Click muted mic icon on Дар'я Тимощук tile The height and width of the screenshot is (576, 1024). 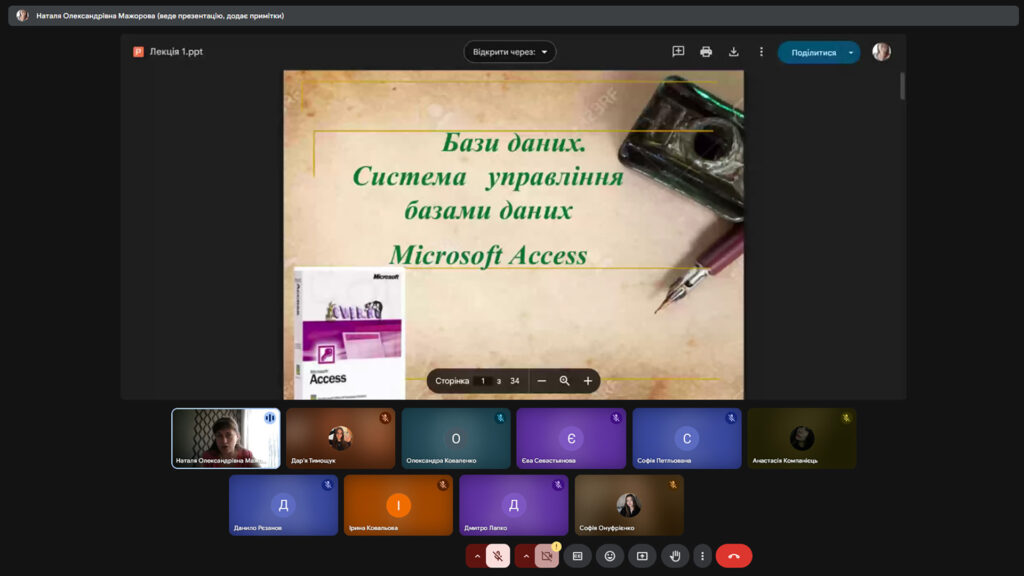pos(385,418)
